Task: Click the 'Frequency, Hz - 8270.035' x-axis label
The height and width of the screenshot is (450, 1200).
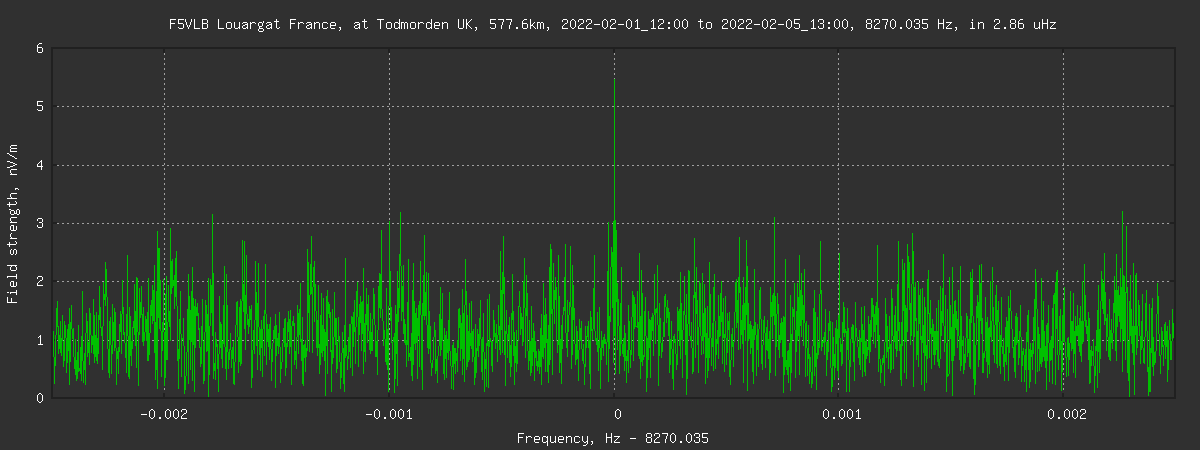Action: tap(612, 438)
